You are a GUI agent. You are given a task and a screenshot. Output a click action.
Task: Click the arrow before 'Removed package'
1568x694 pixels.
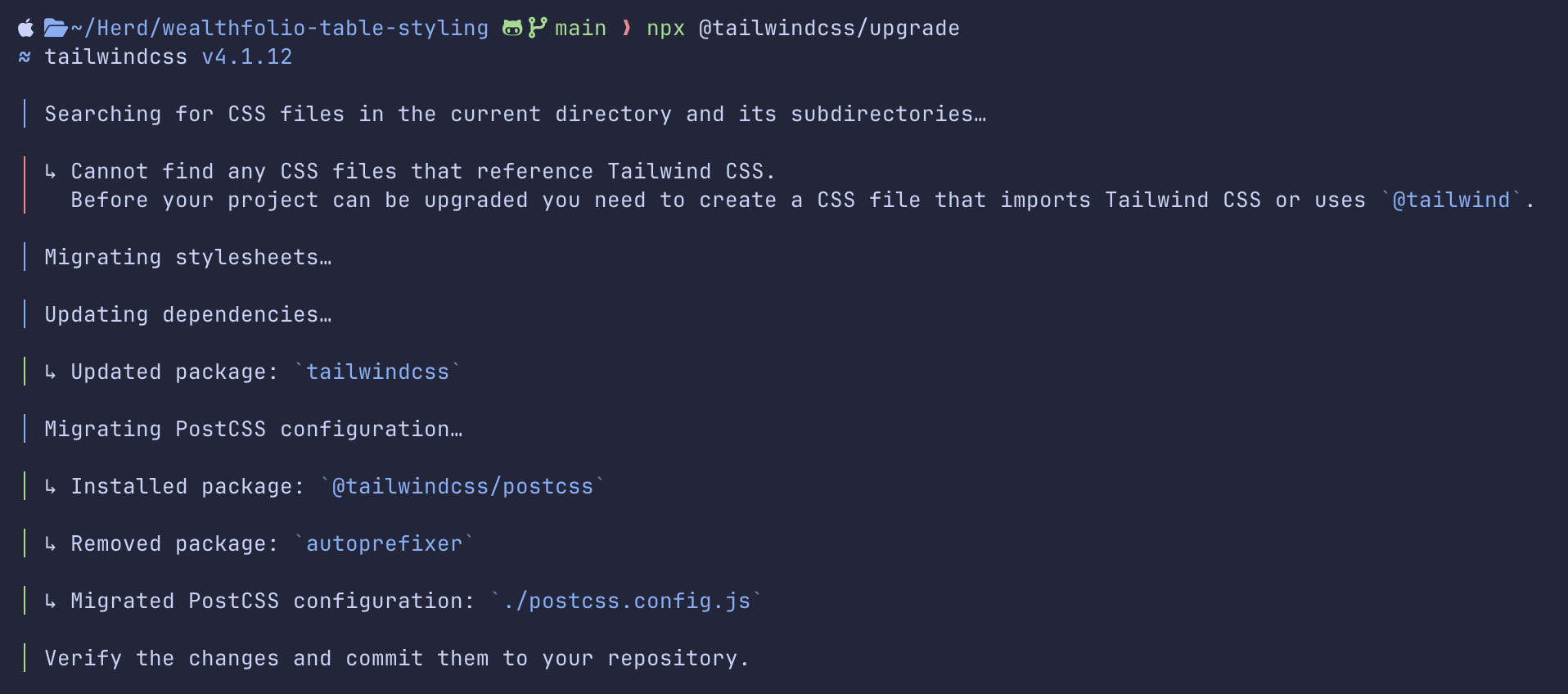pyautogui.click(x=51, y=544)
